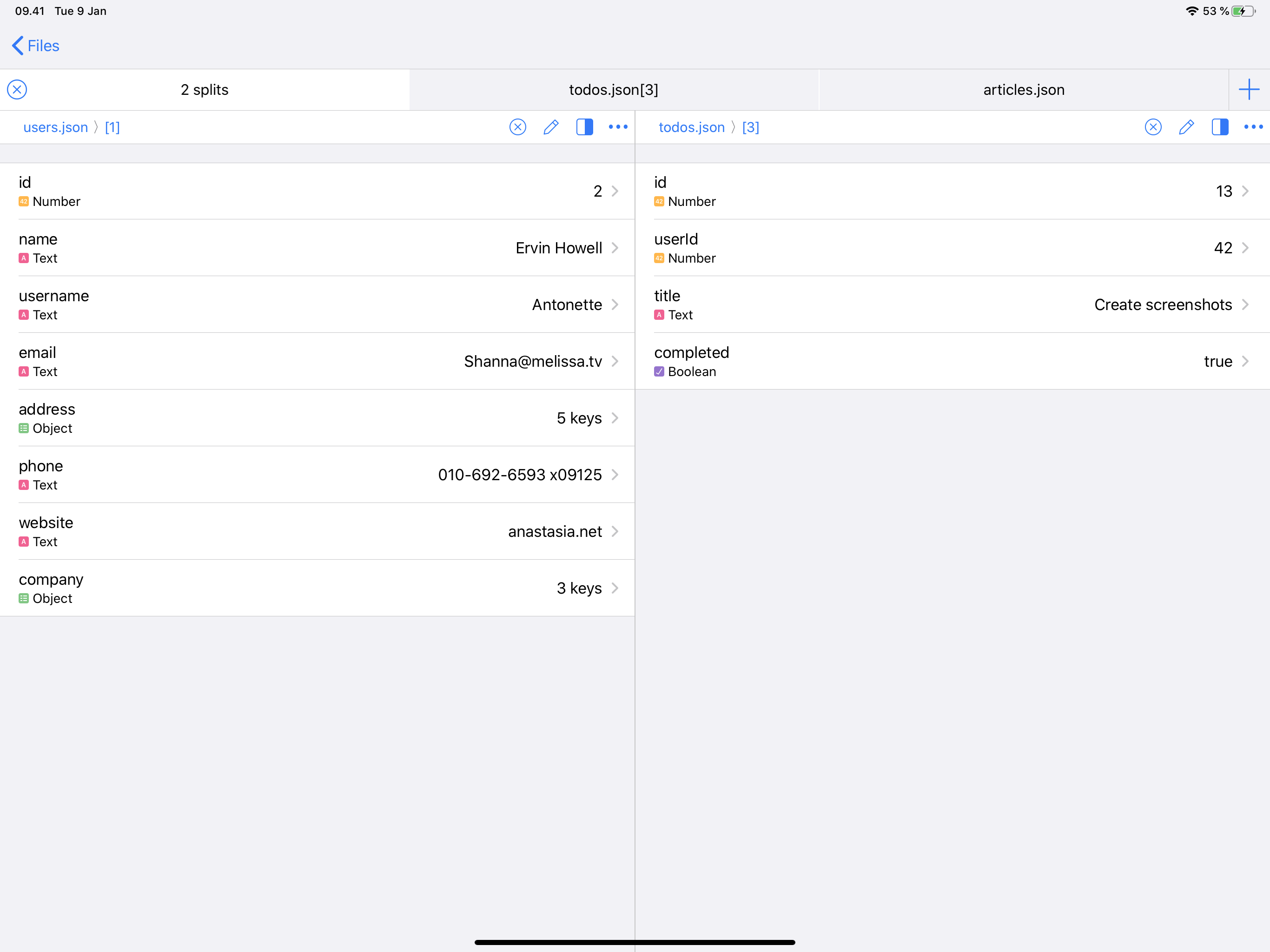Add a new tab with plus icon
This screenshot has width=1270, height=952.
point(1249,90)
